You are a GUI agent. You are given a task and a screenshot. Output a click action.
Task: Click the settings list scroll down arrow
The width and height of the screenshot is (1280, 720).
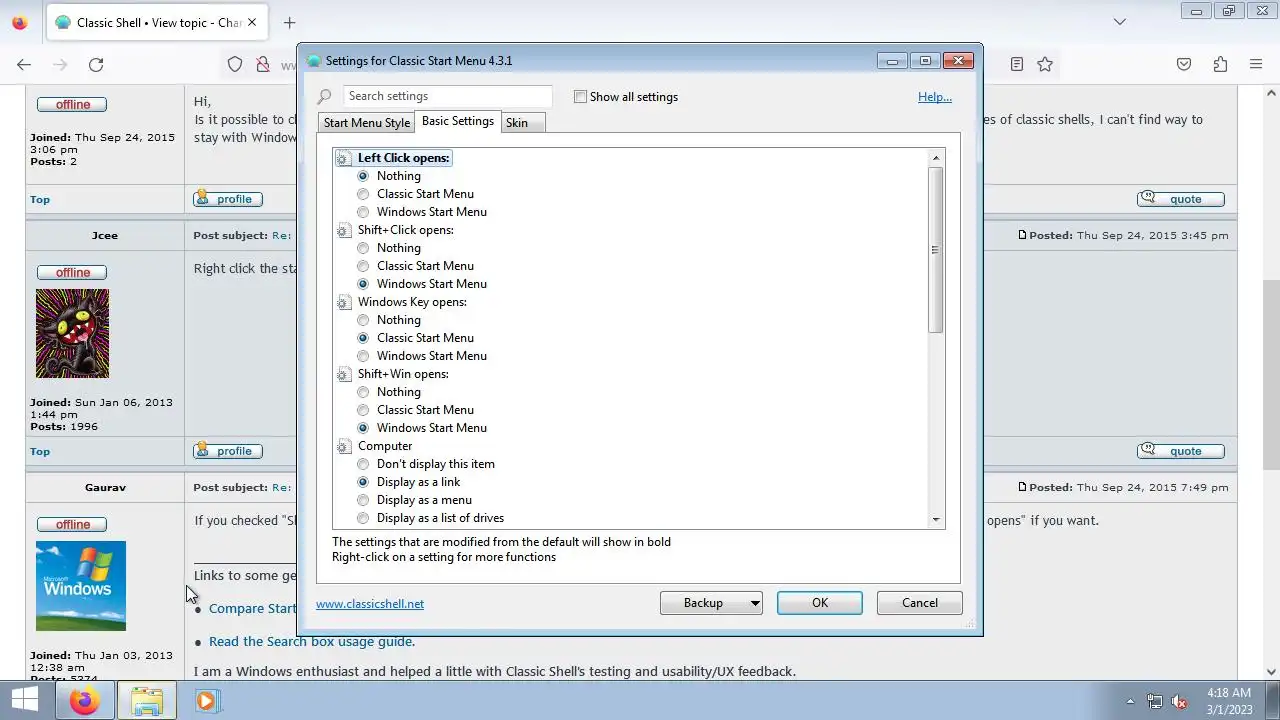point(936,519)
